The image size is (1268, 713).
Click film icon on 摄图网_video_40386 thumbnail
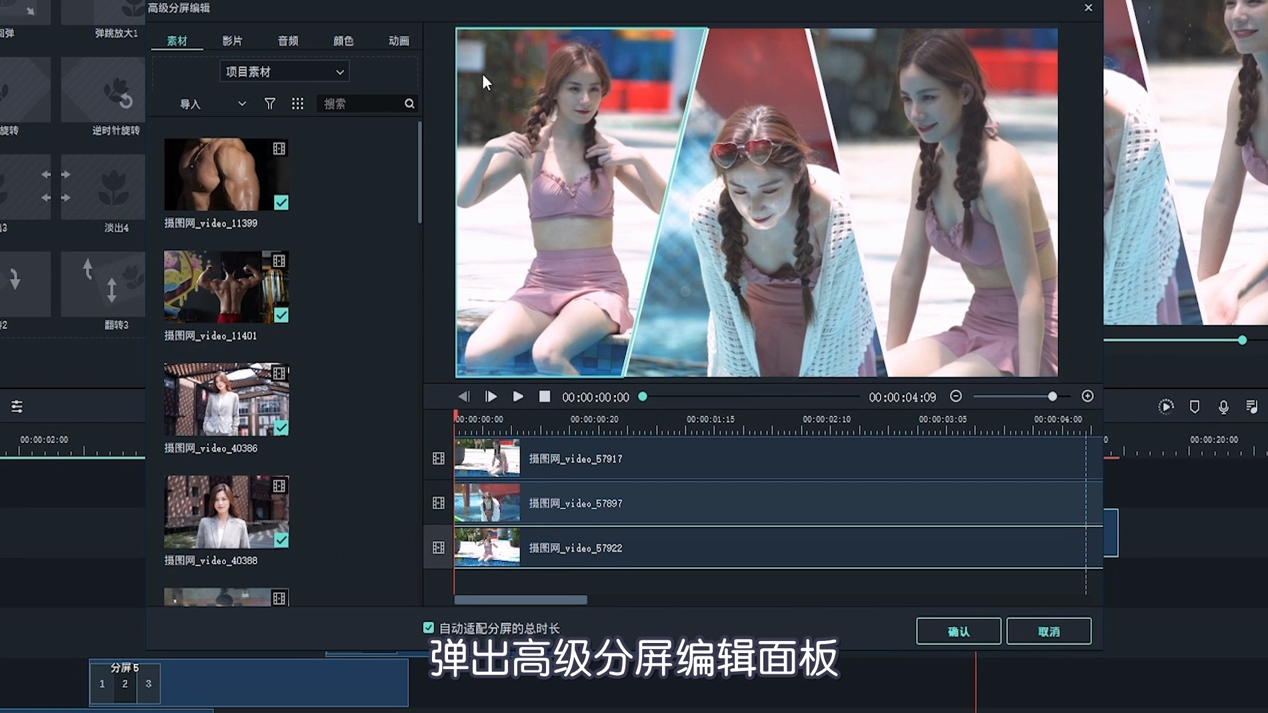point(279,373)
